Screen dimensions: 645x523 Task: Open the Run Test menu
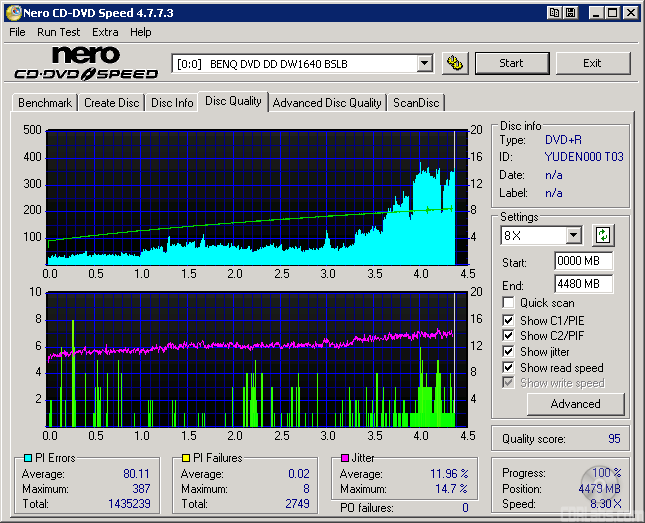(x=59, y=32)
